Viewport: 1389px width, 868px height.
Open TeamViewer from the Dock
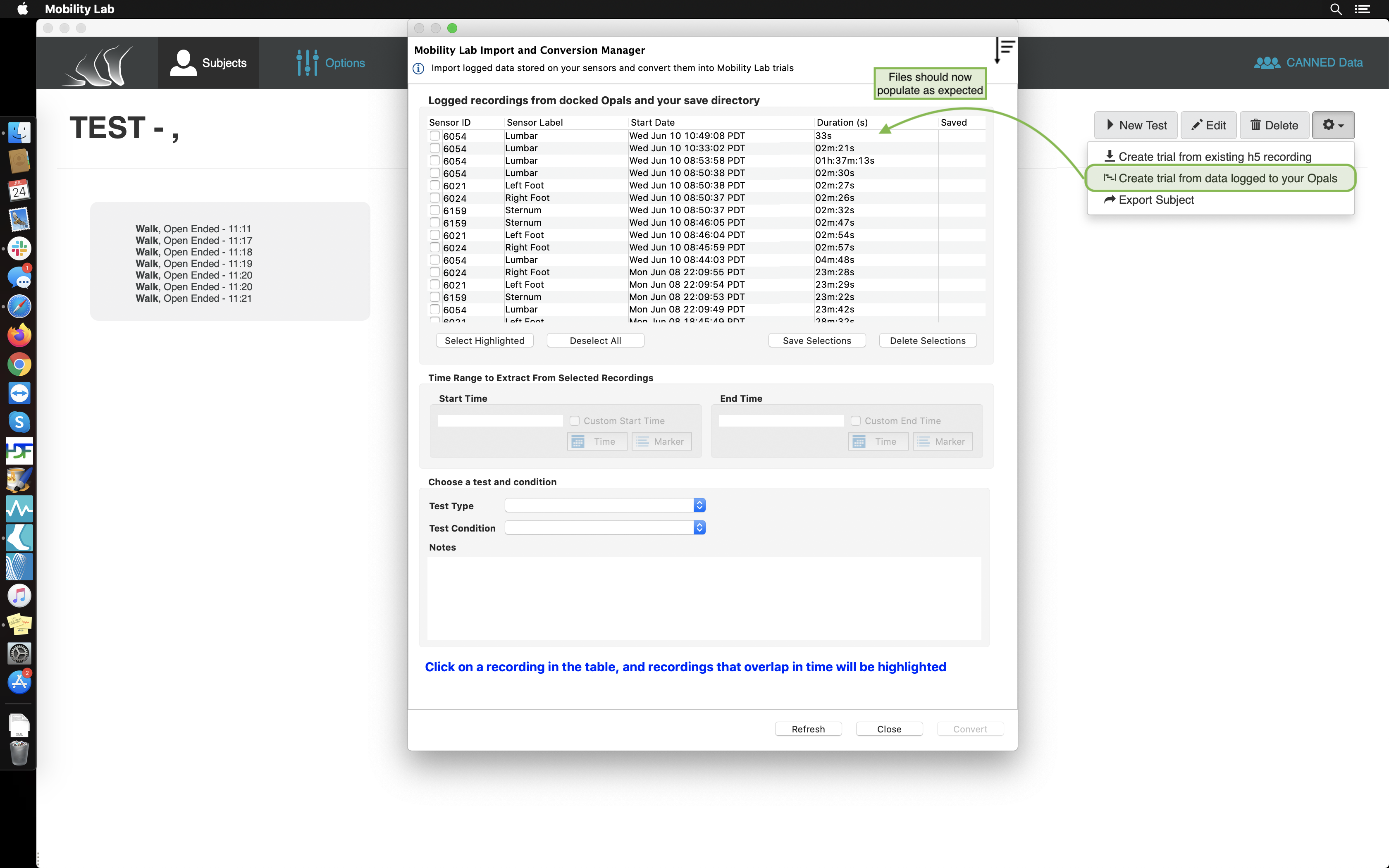[x=19, y=393]
